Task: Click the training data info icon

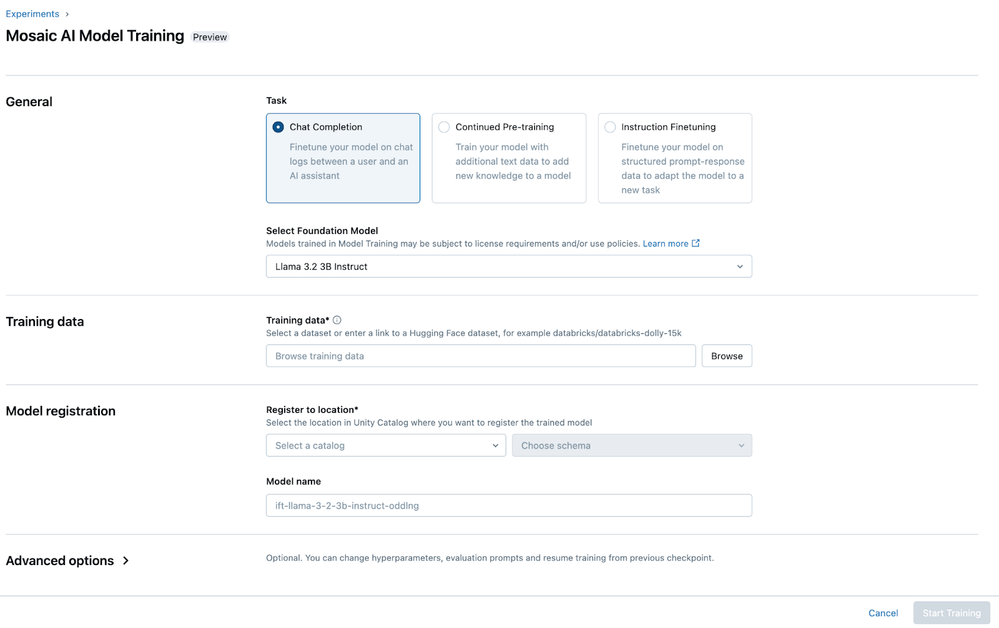Action: (337, 320)
